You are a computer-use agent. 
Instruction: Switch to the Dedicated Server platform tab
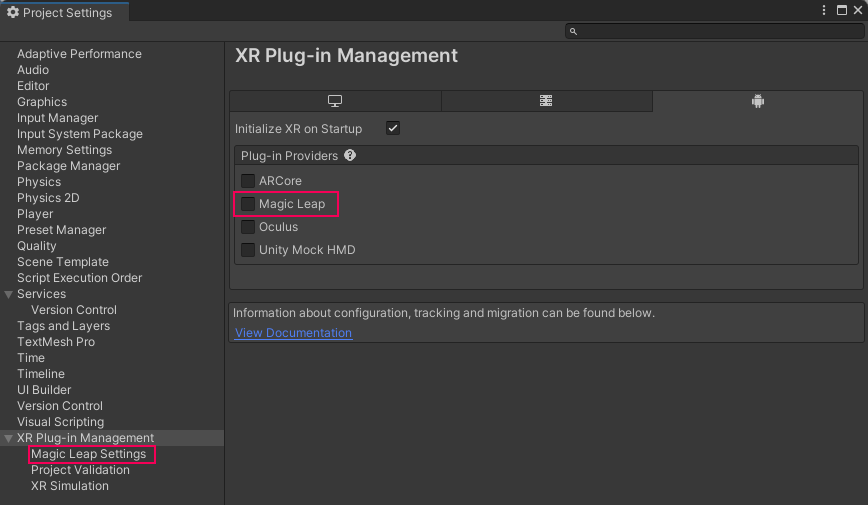click(x=546, y=101)
